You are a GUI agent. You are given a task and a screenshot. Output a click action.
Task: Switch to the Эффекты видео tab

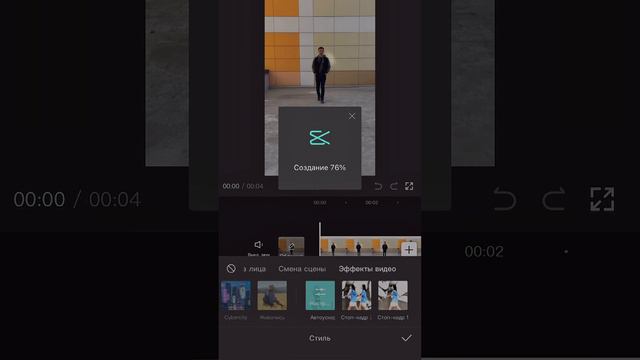coord(367,269)
